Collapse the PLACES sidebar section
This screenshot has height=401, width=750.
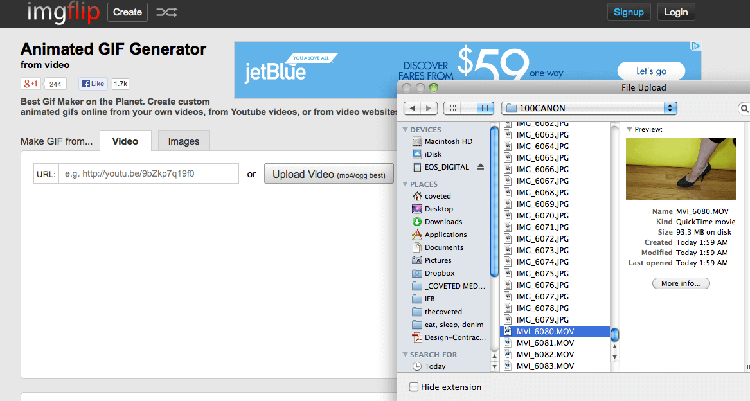tap(406, 183)
